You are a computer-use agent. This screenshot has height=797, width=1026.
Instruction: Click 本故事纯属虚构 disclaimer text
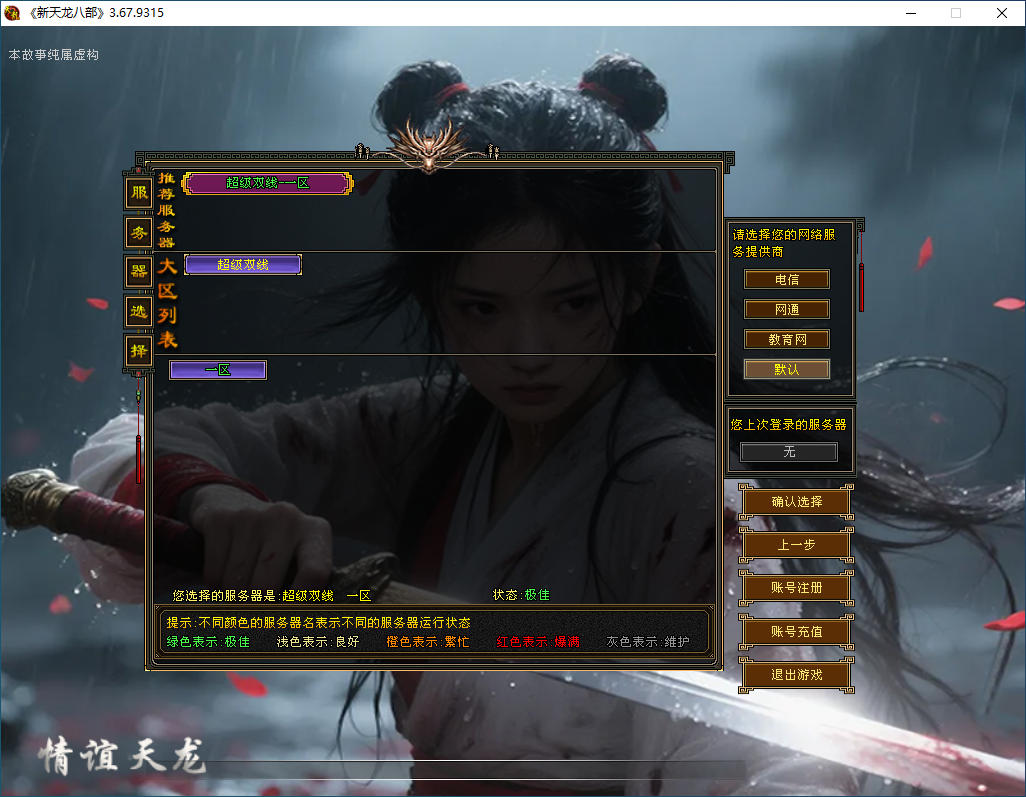pyautogui.click(x=54, y=55)
